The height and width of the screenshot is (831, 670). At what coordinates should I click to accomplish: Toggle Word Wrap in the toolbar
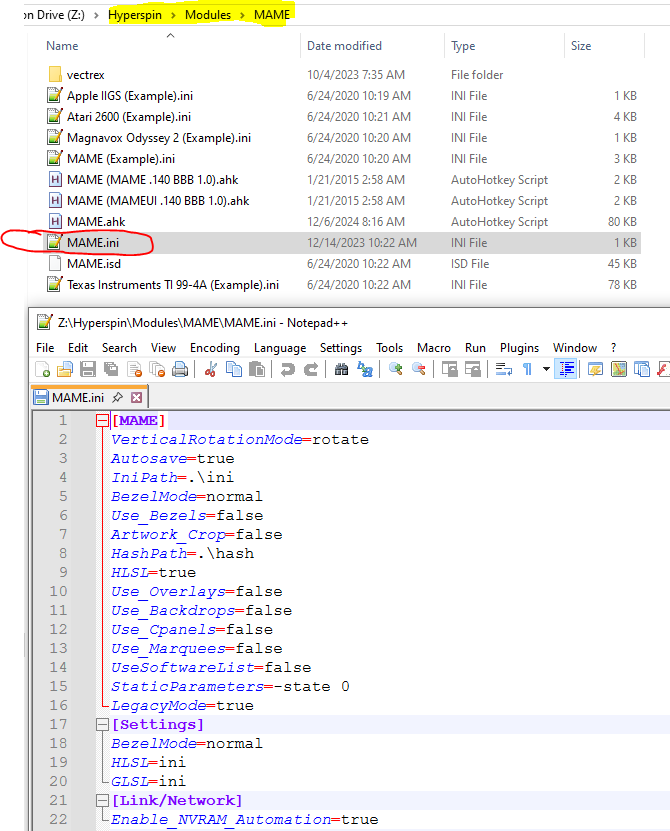click(x=503, y=370)
